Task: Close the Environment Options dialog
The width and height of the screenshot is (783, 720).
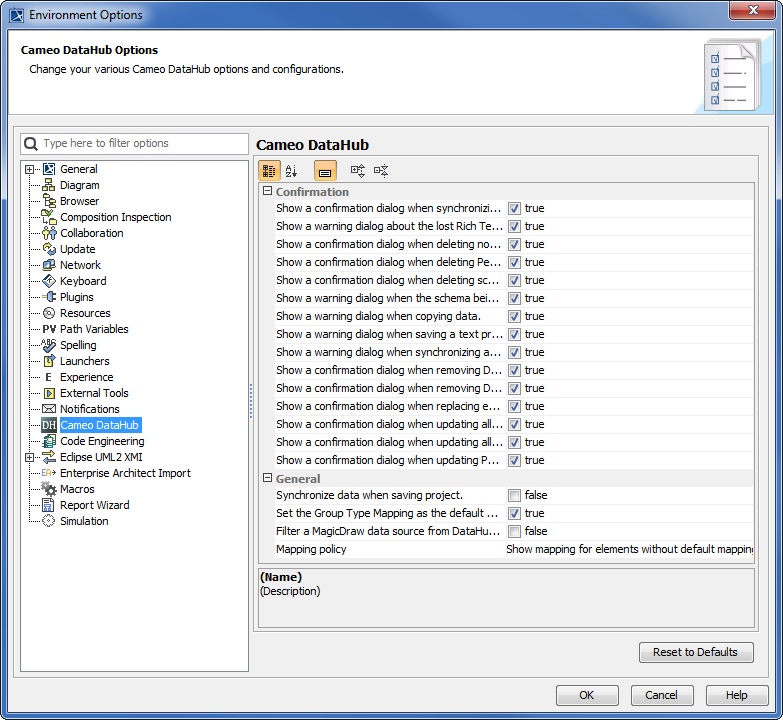Action: point(753,10)
